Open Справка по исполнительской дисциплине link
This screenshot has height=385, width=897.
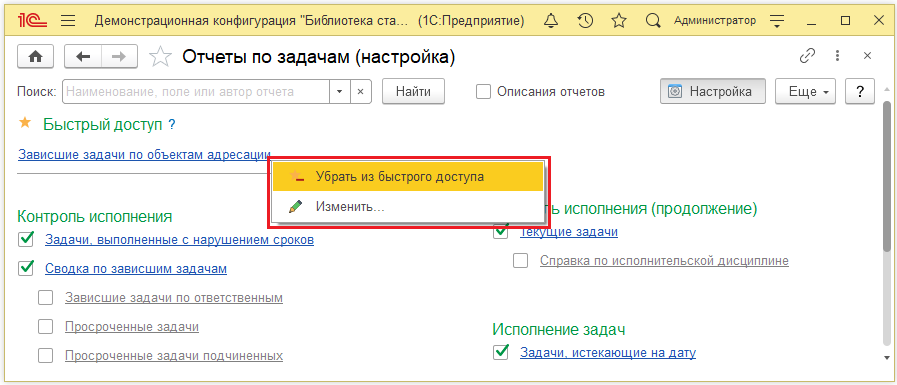pyautogui.click(x=664, y=261)
